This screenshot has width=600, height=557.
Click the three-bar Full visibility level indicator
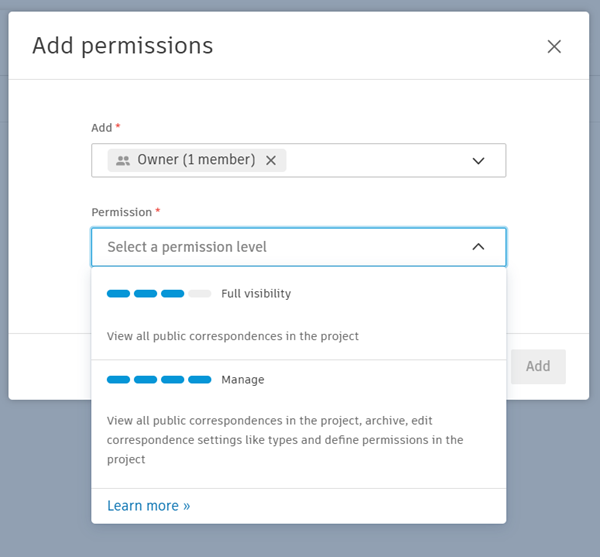coord(145,294)
